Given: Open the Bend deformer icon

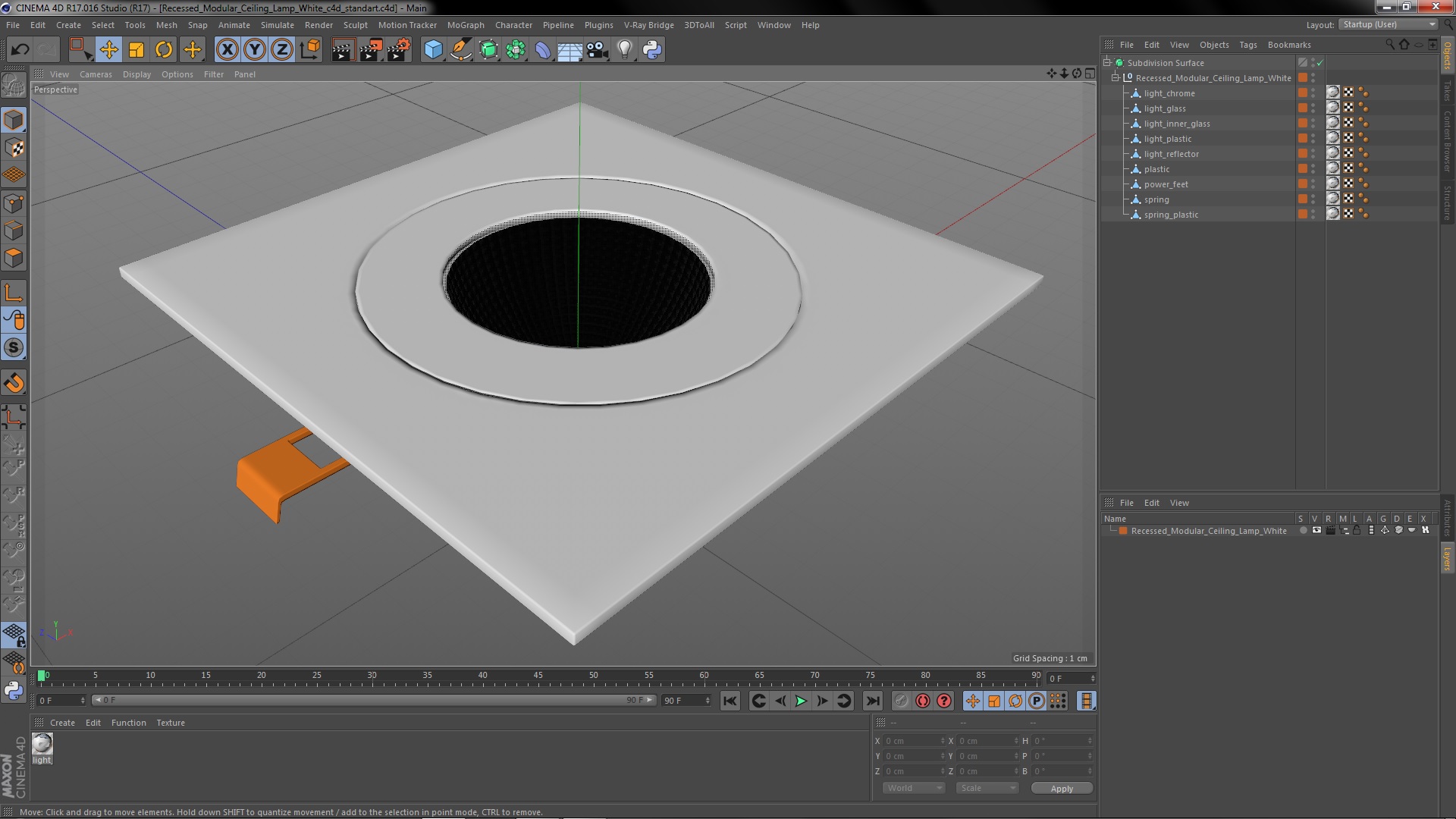Looking at the screenshot, I should (x=543, y=50).
